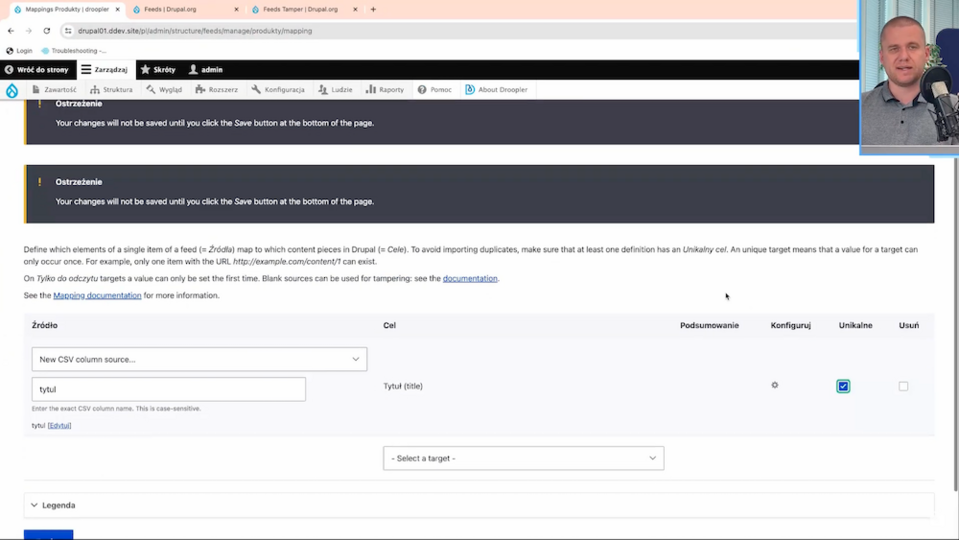Open the Troubleshooting bookmark
The height and width of the screenshot is (540, 959).
pos(73,51)
